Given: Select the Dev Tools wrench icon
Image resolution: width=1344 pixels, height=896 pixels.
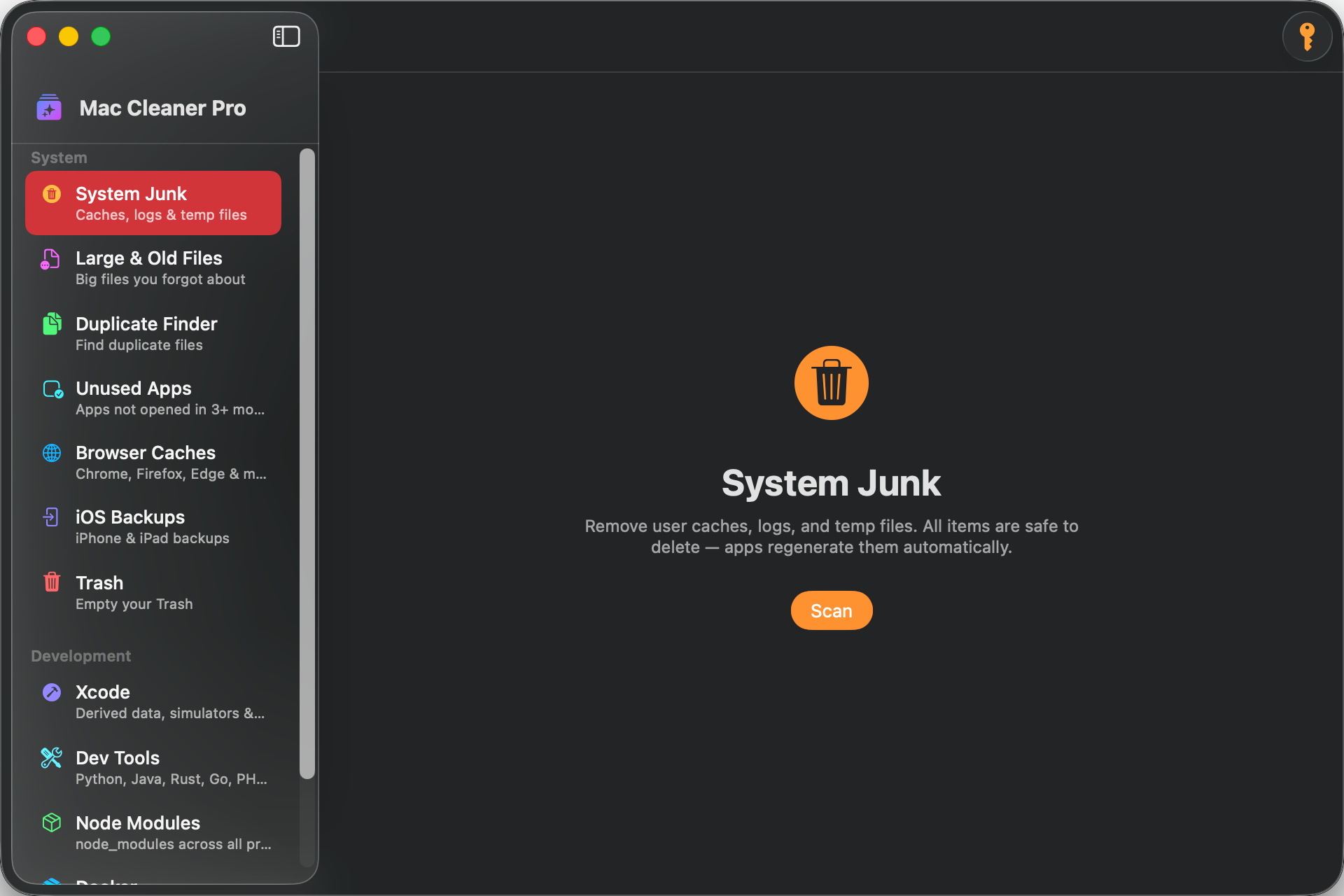Looking at the screenshot, I should (52, 757).
